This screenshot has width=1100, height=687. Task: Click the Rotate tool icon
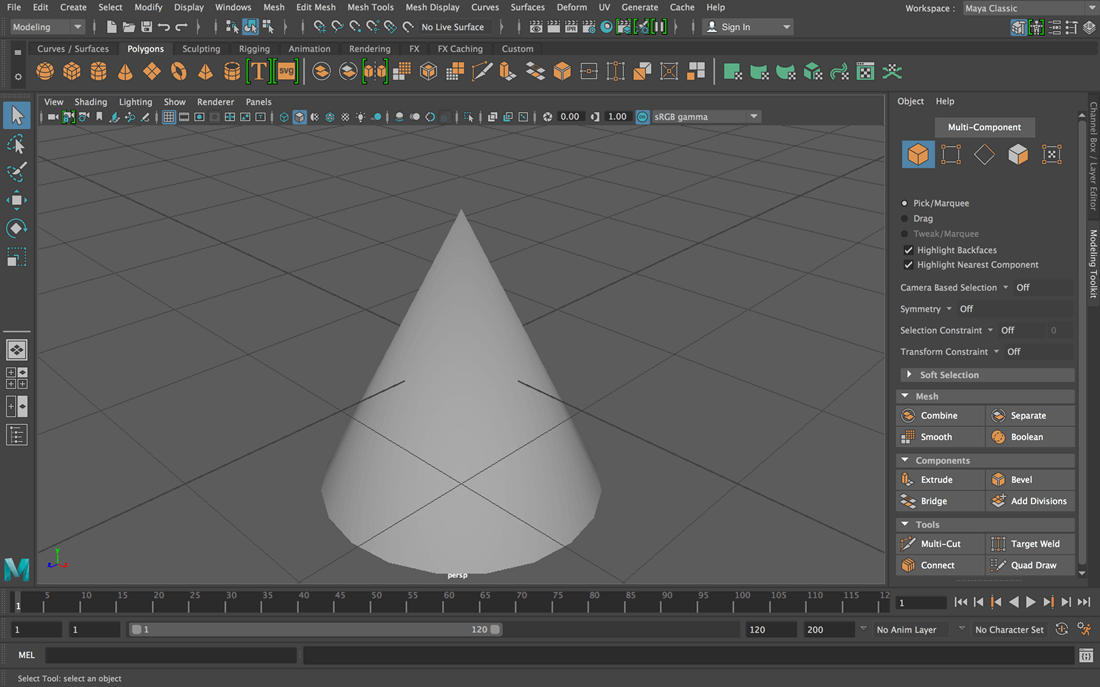[x=16, y=228]
